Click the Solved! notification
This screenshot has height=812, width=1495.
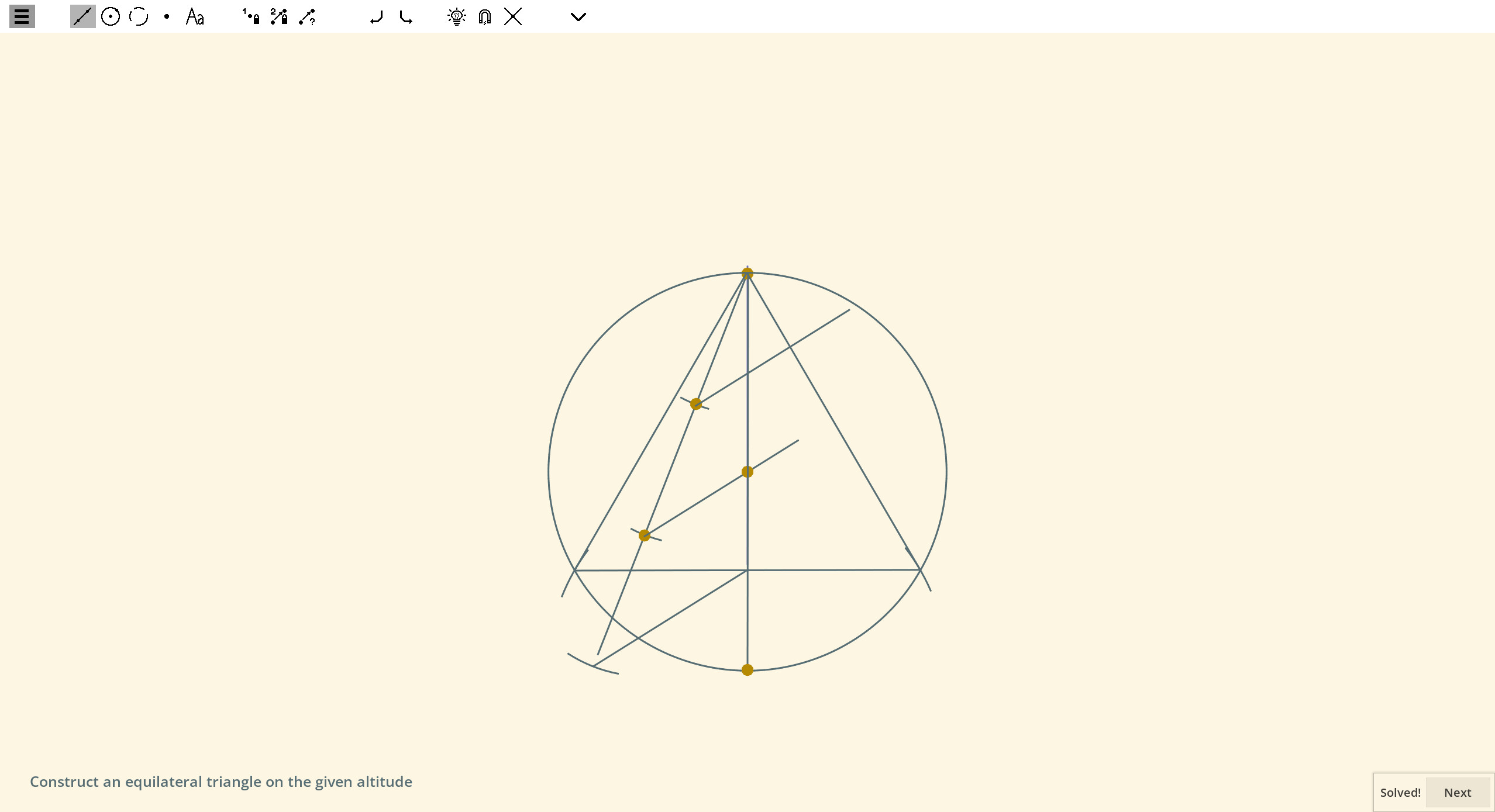point(1400,792)
